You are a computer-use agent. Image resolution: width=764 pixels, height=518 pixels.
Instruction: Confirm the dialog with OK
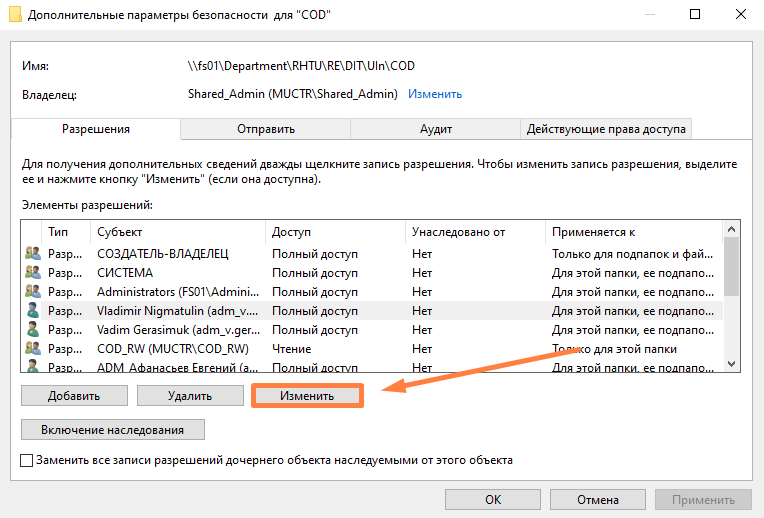(493, 500)
